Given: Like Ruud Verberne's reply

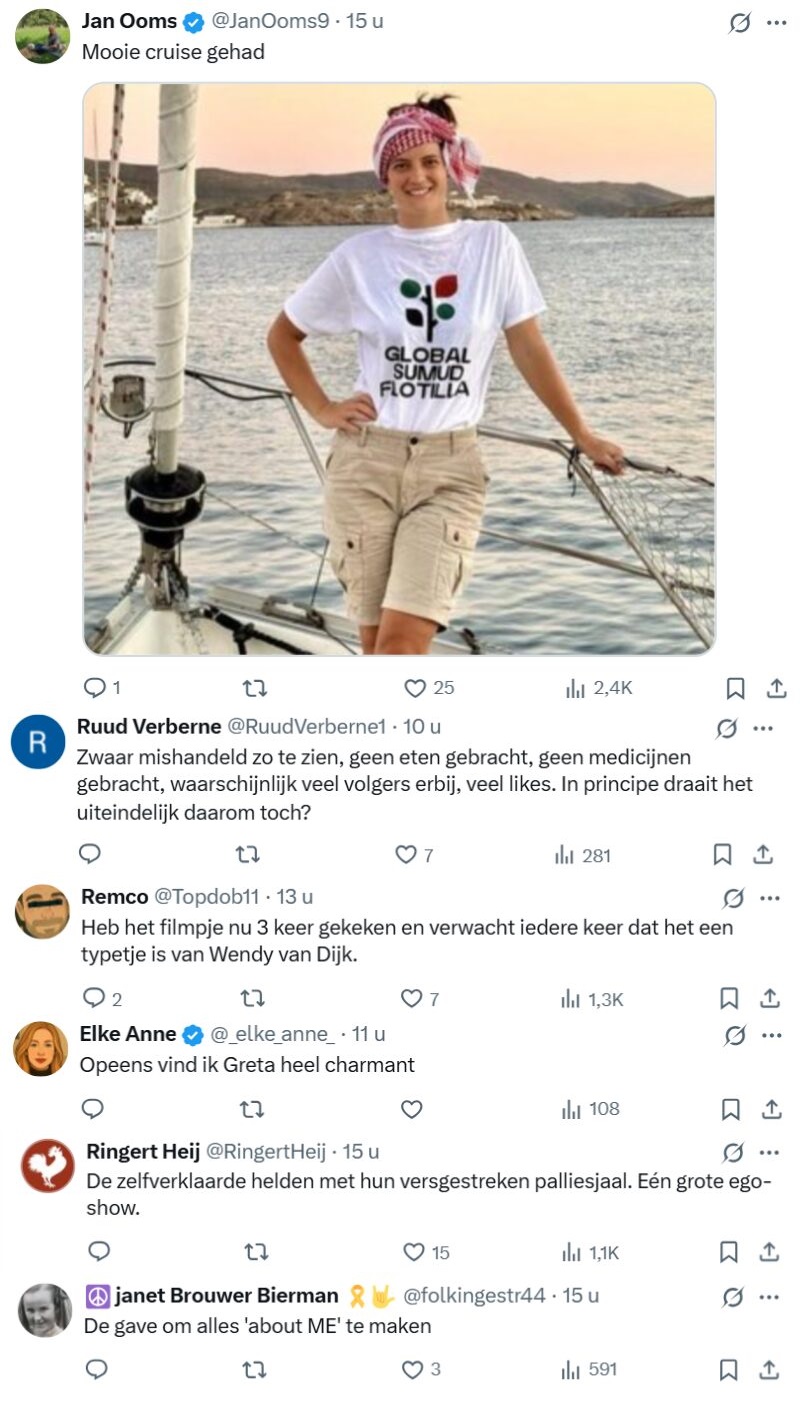Looking at the screenshot, I should click(x=405, y=855).
